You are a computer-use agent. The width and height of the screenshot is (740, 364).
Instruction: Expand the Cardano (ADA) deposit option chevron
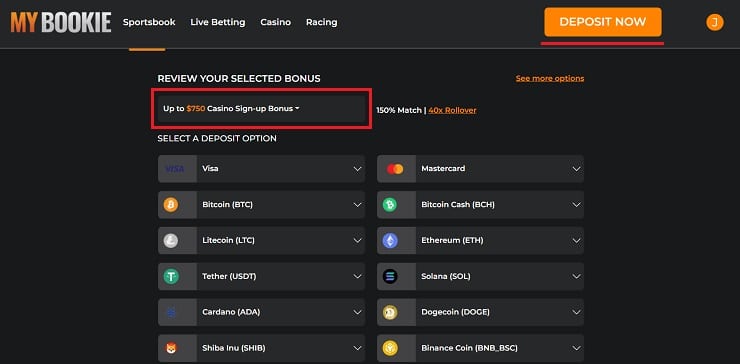click(358, 312)
